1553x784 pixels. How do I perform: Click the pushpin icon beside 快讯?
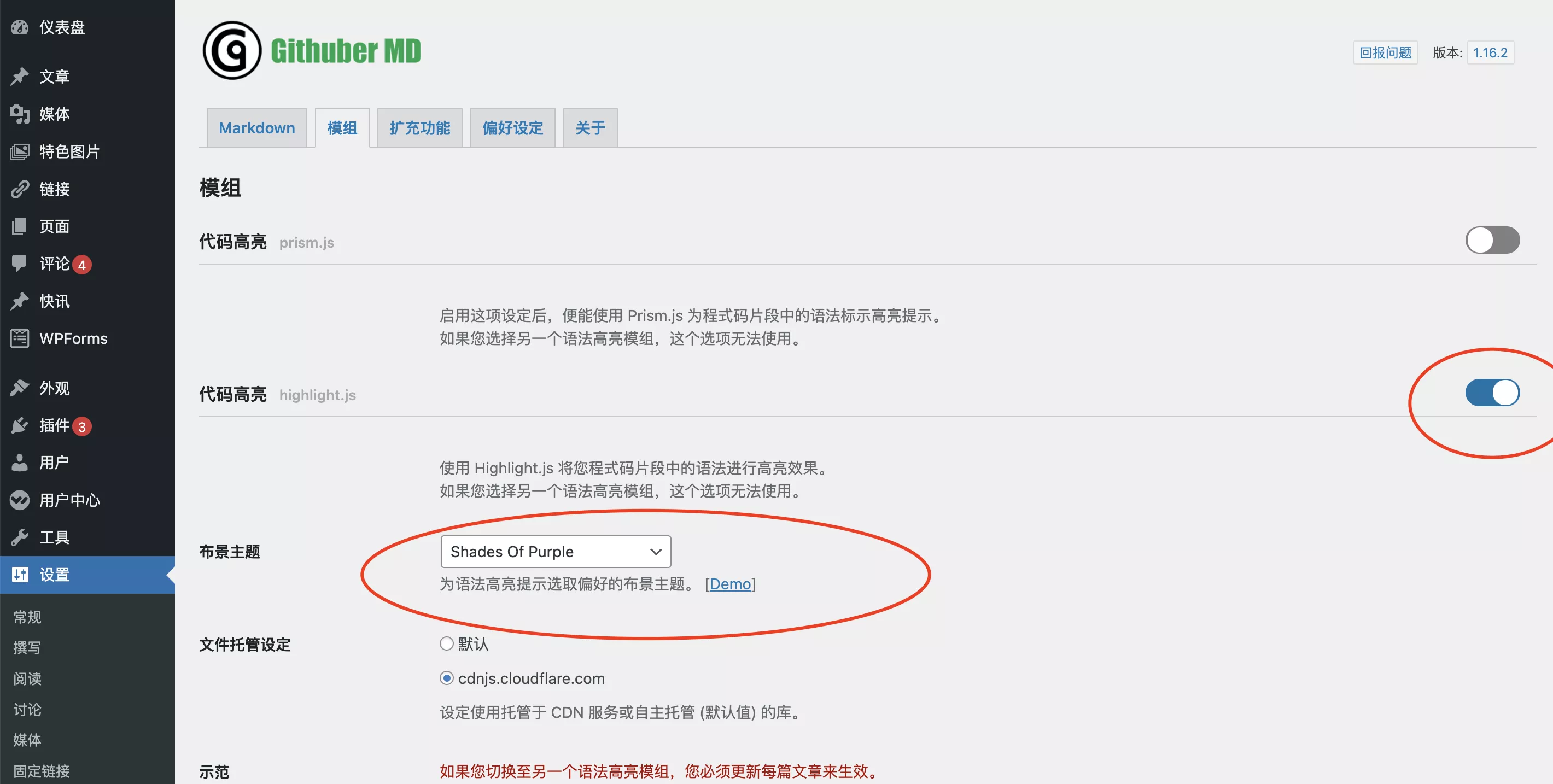pos(19,301)
